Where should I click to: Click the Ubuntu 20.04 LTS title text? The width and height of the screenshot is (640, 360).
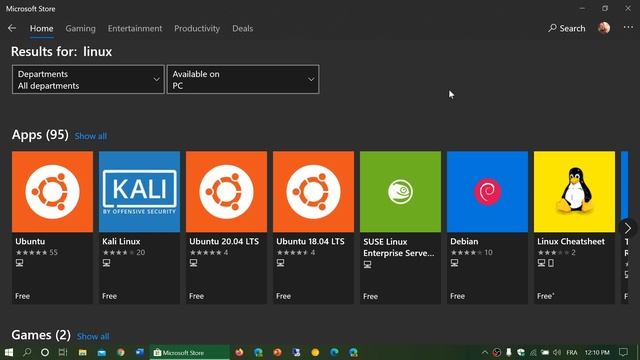224,241
